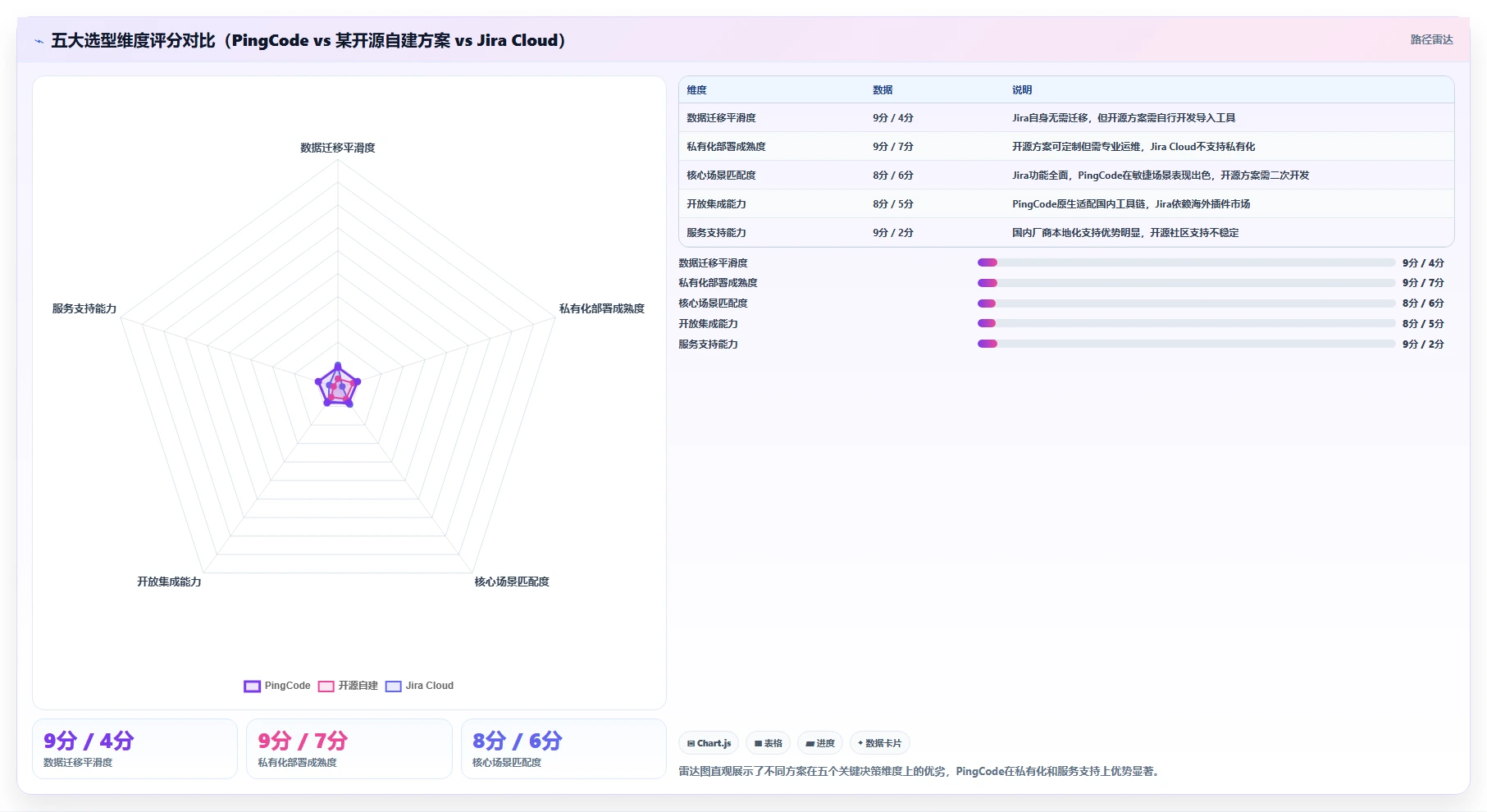The height and width of the screenshot is (812, 1487).
Task: Click the 数据卡片 tag chip
Action: pos(879,743)
